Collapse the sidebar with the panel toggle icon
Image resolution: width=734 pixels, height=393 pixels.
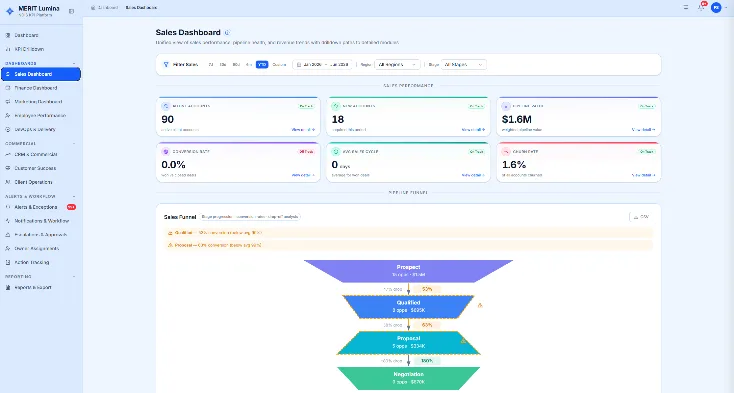[71, 11]
